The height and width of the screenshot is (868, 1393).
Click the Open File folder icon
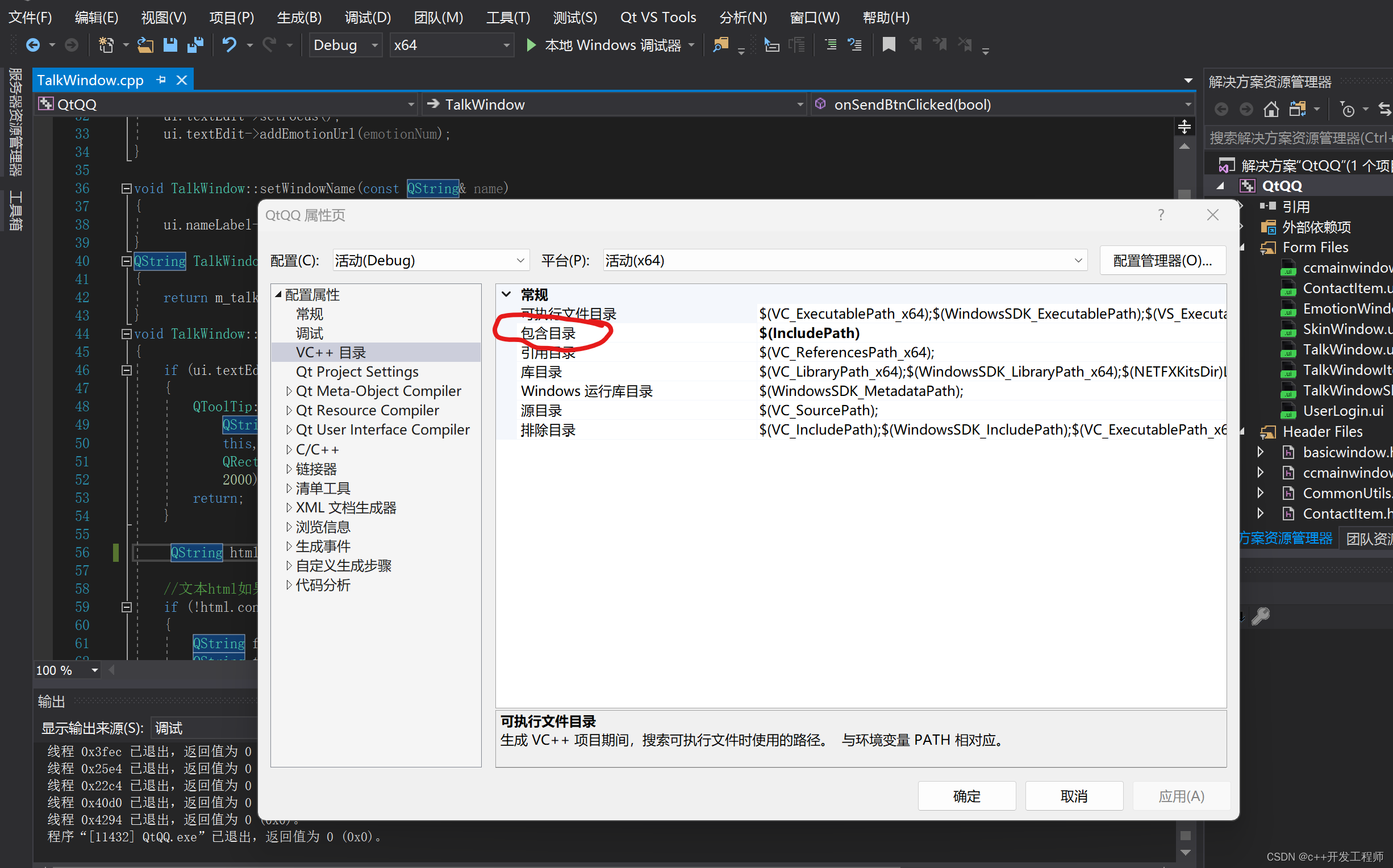[x=145, y=45]
